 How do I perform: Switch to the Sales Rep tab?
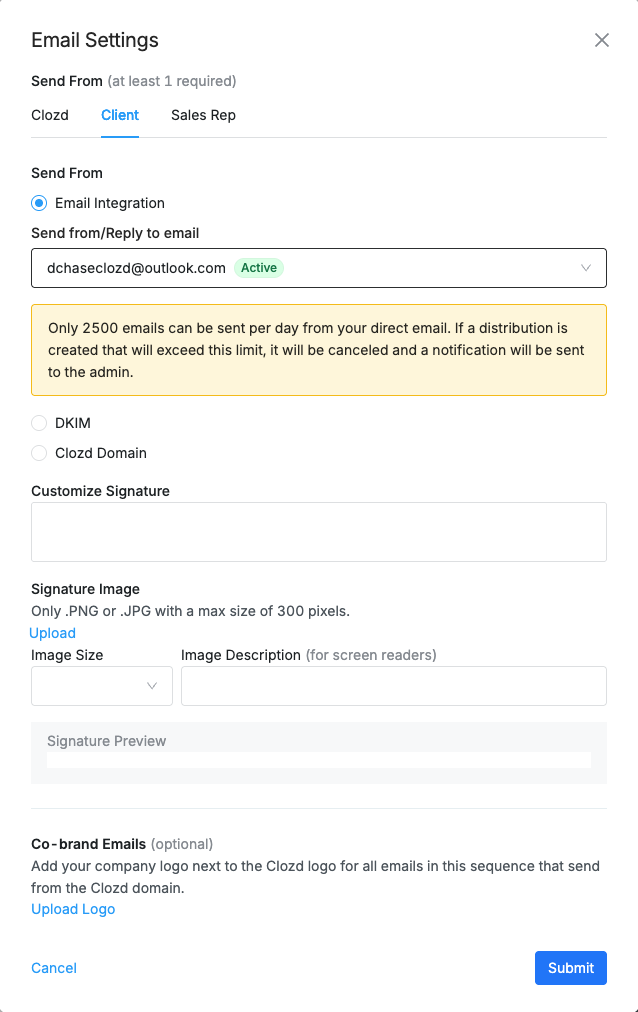tap(203, 115)
